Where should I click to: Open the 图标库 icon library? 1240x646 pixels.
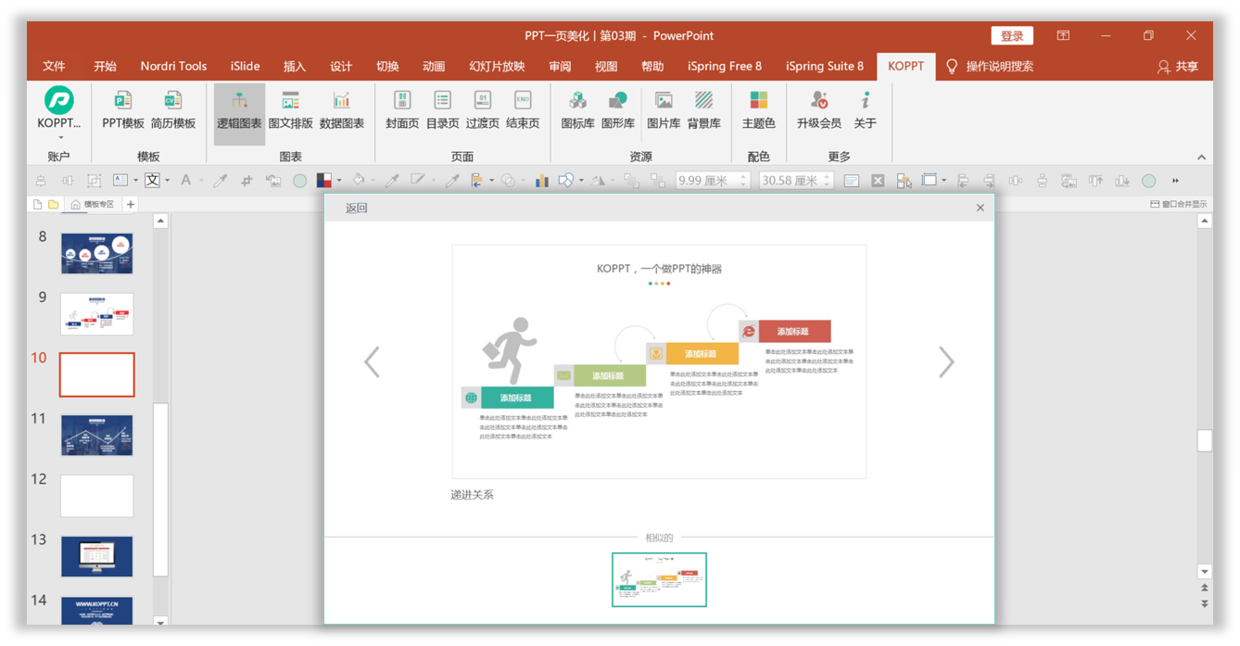[577, 110]
